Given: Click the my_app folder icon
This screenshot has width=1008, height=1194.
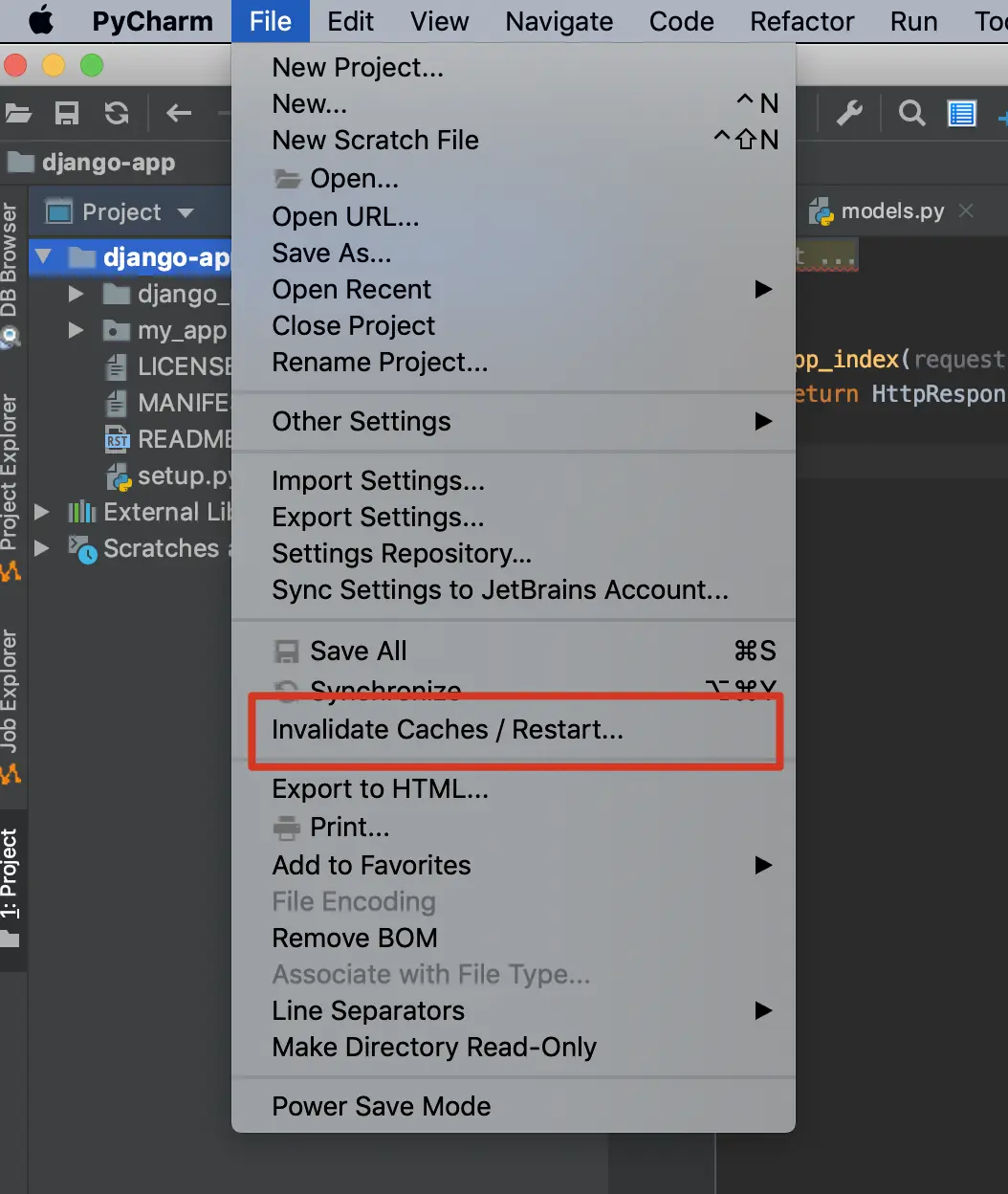Looking at the screenshot, I should click(116, 331).
